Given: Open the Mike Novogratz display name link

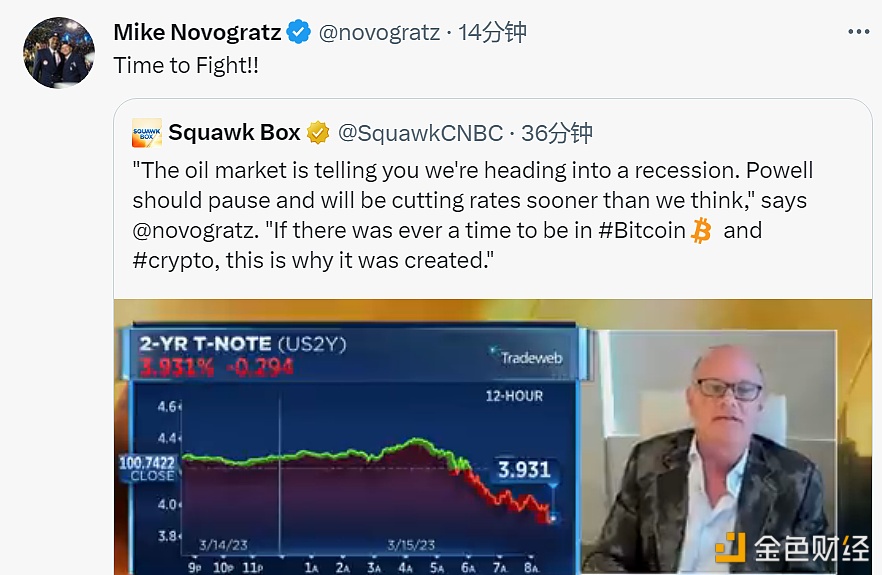Looking at the screenshot, I should coord(197,32).
